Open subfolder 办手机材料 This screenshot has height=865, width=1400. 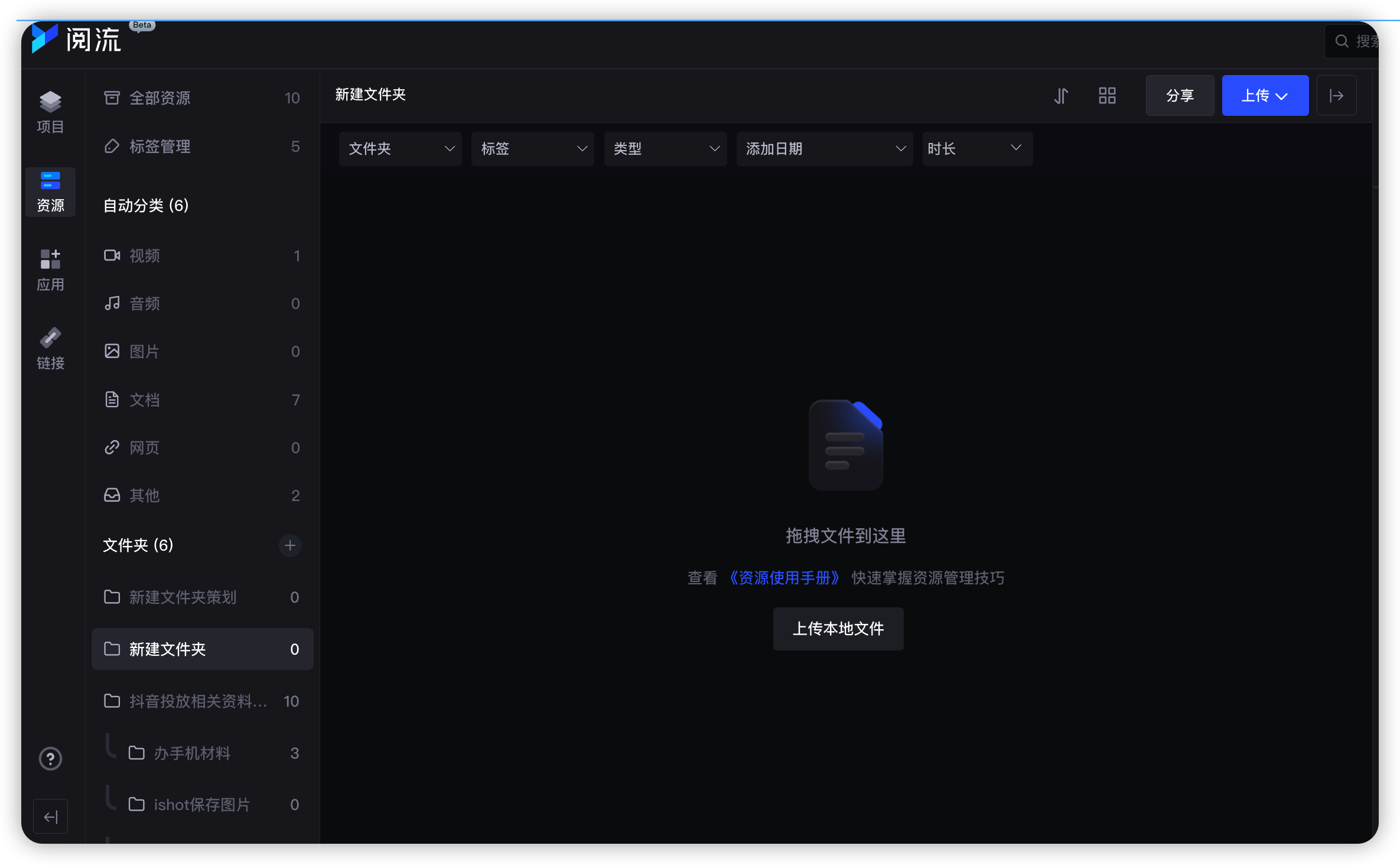click(202, 753)
